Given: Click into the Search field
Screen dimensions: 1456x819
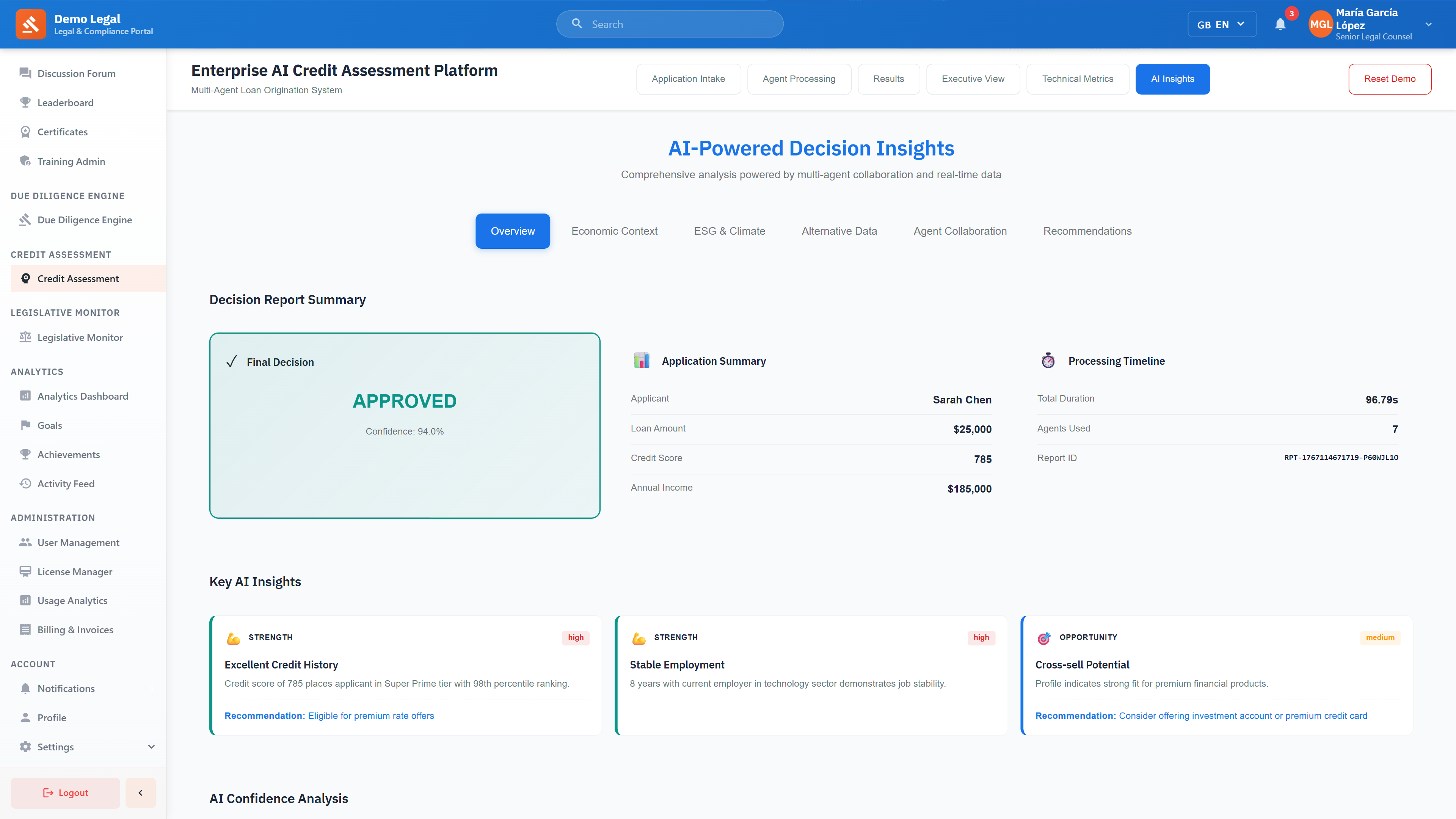Looking at the screenshot, I should pos(669,24).
